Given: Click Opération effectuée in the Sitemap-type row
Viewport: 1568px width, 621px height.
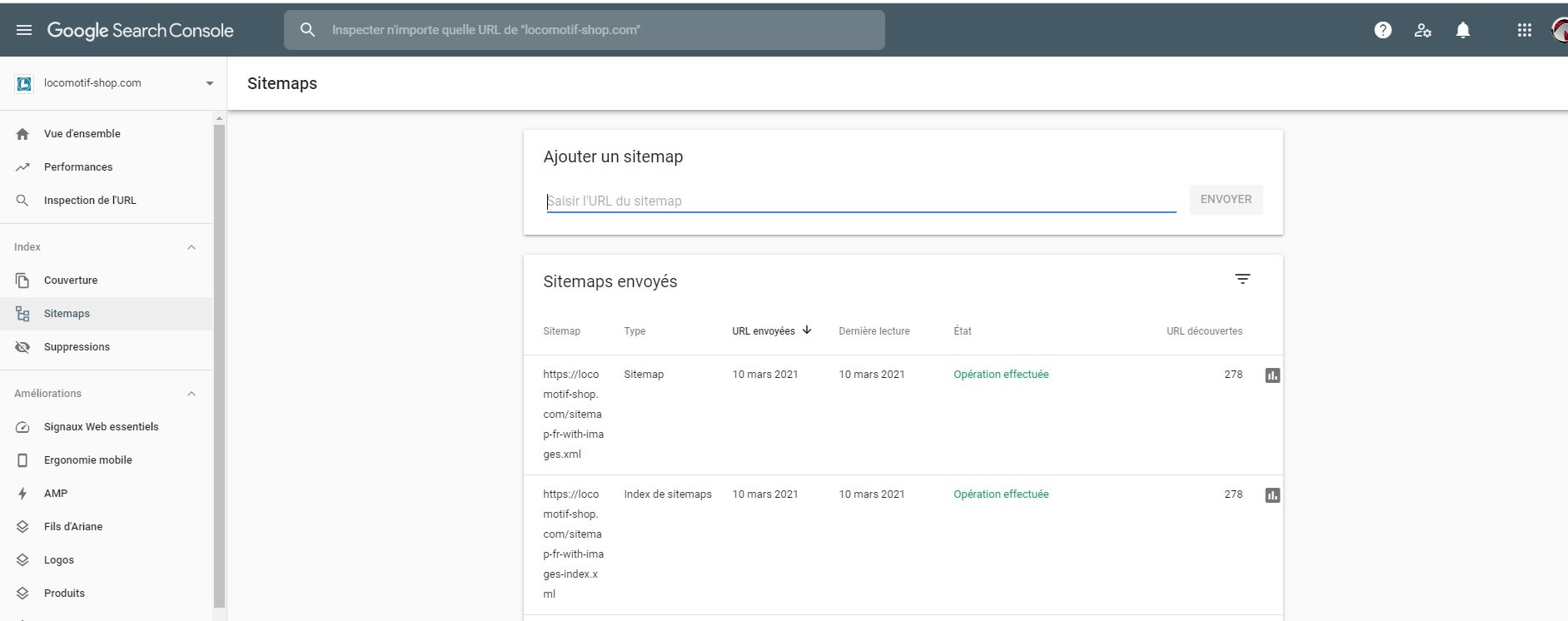Looking at the screenshot, I should (x=1001, y=375).
